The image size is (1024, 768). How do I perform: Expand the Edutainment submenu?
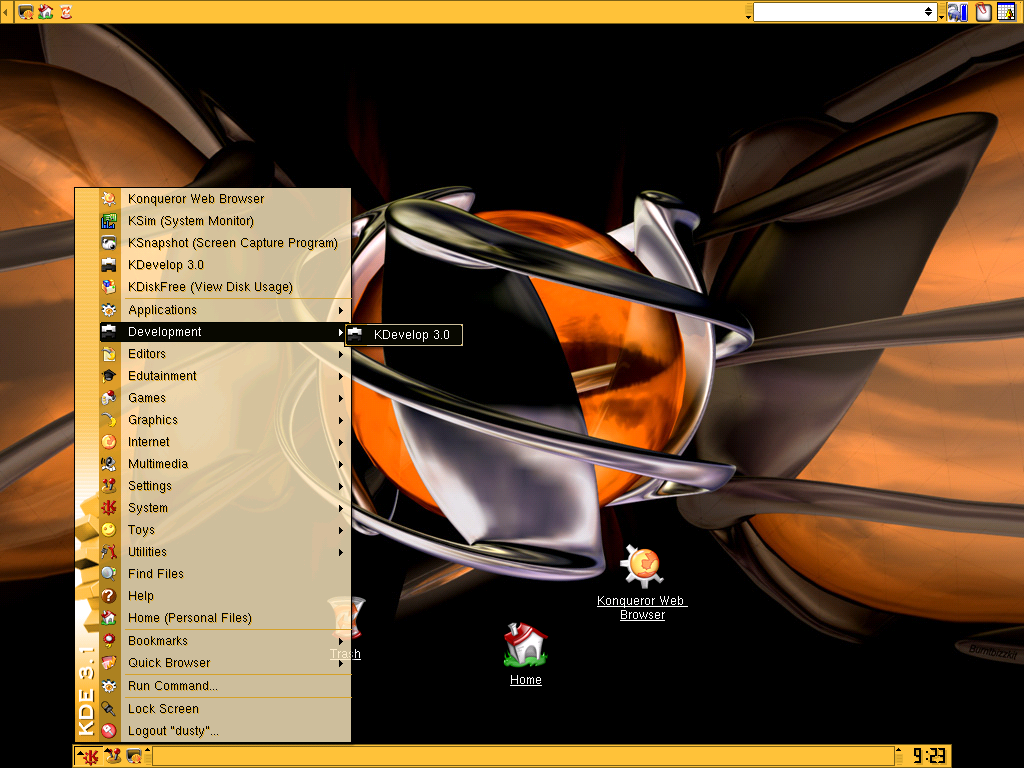[x=225, y=376]
